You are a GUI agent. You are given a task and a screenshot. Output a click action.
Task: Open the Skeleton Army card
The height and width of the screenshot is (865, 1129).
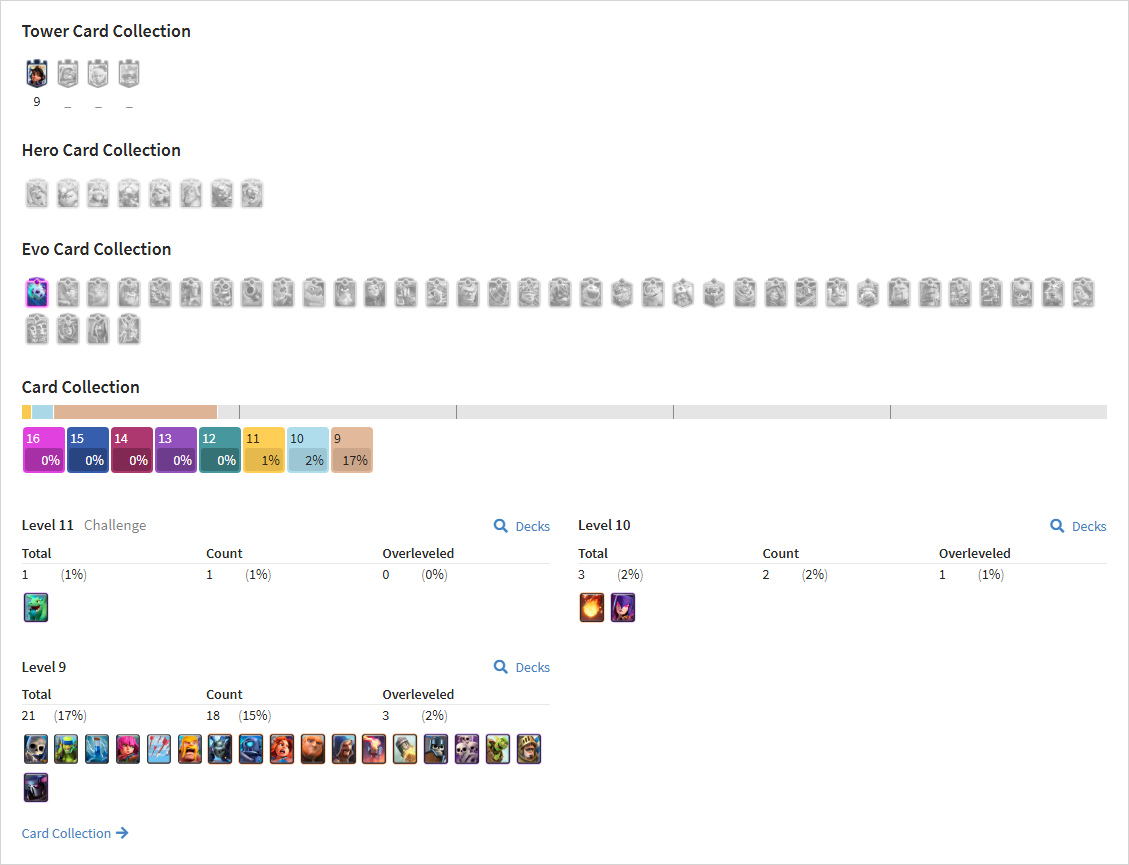click(467, 749)
